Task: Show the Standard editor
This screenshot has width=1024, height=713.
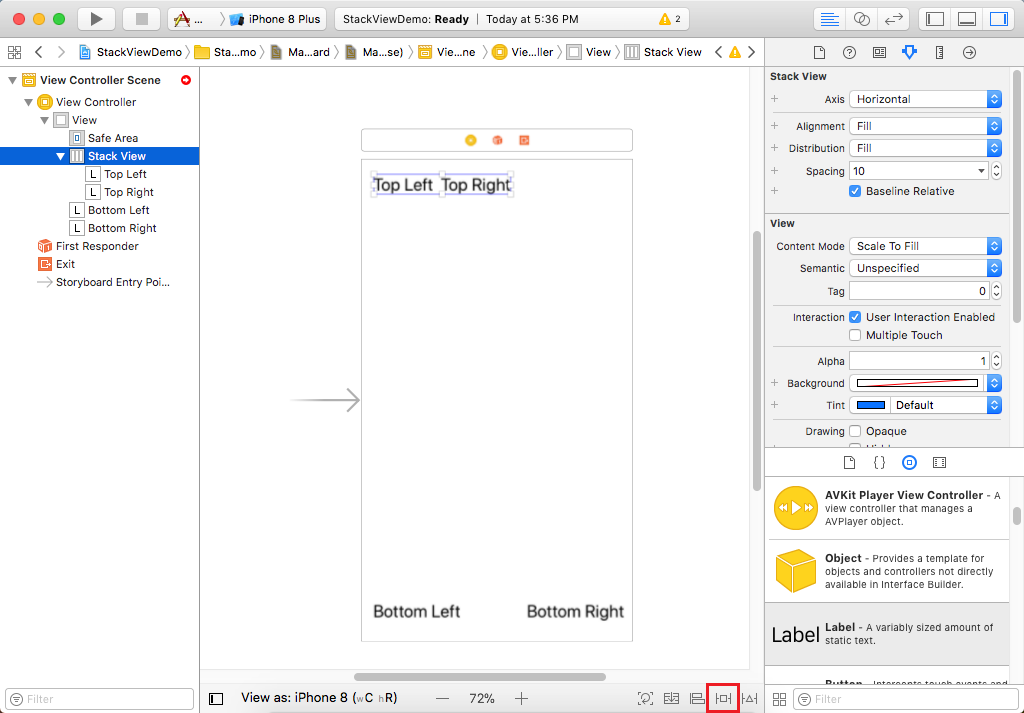Action: point(829,19)
